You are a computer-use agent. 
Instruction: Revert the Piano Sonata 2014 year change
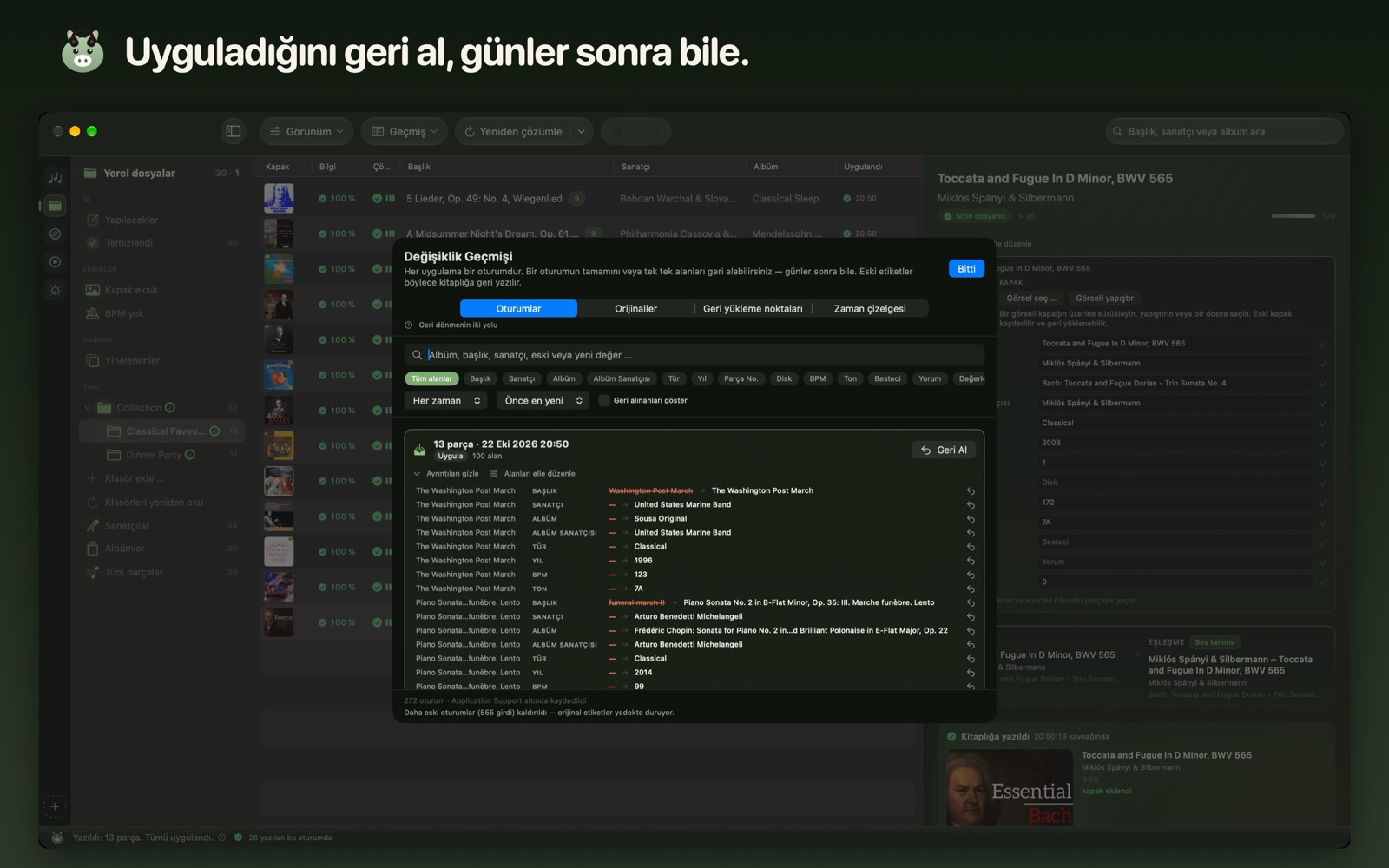971,673
